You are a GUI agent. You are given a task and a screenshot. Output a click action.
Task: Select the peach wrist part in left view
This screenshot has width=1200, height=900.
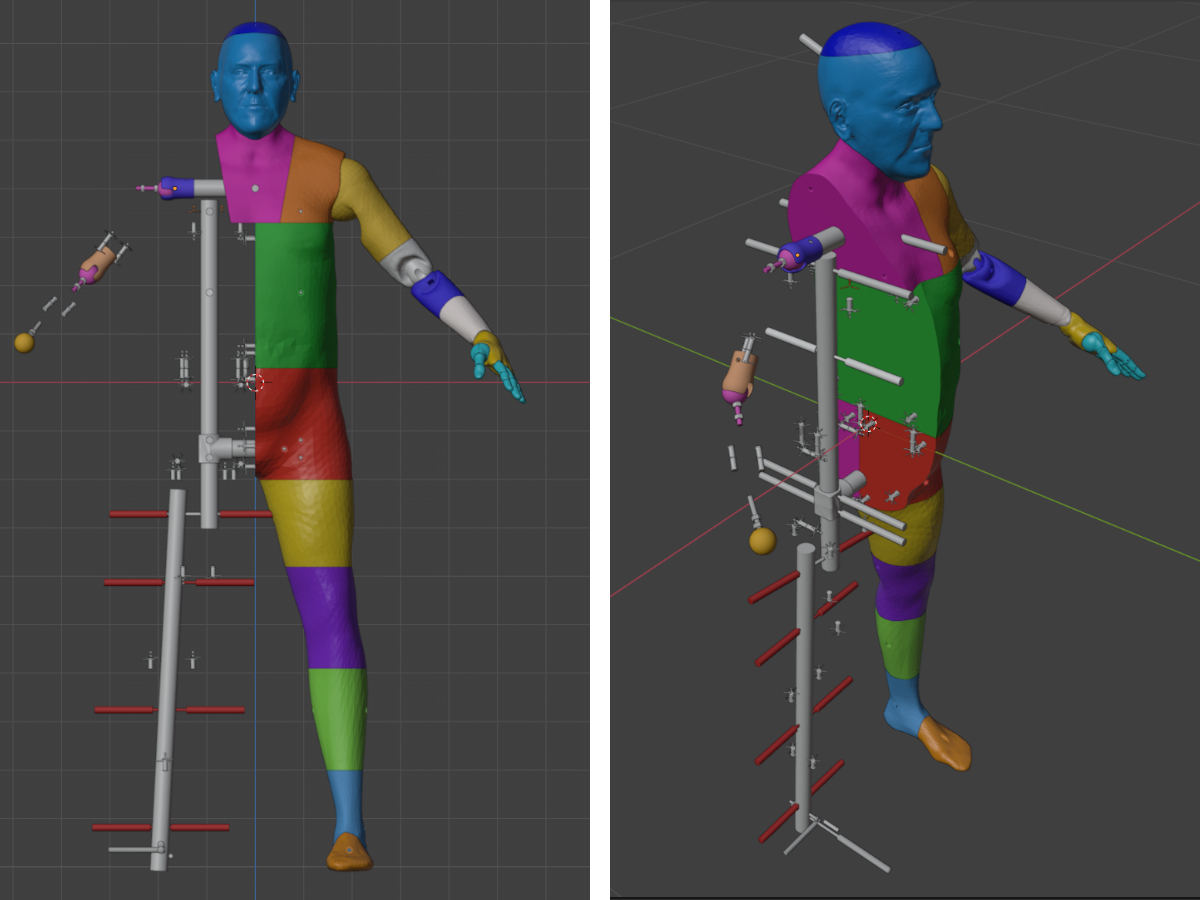coord(97,262)
